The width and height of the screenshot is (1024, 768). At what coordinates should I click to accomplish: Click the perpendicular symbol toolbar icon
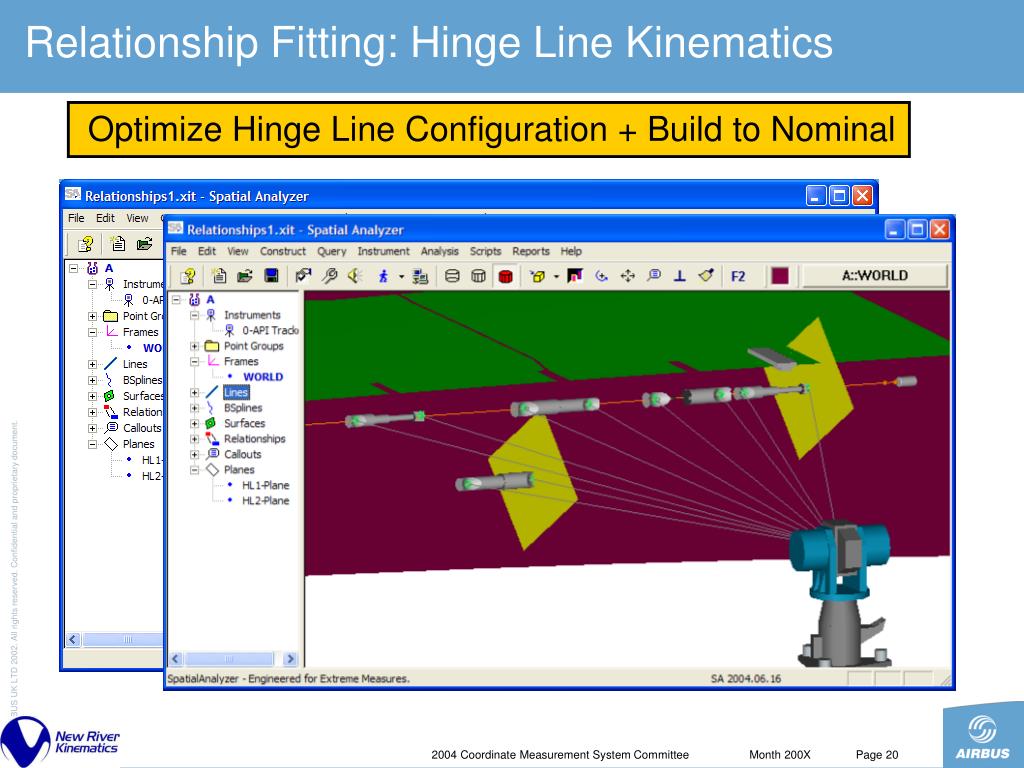[680, 276]
